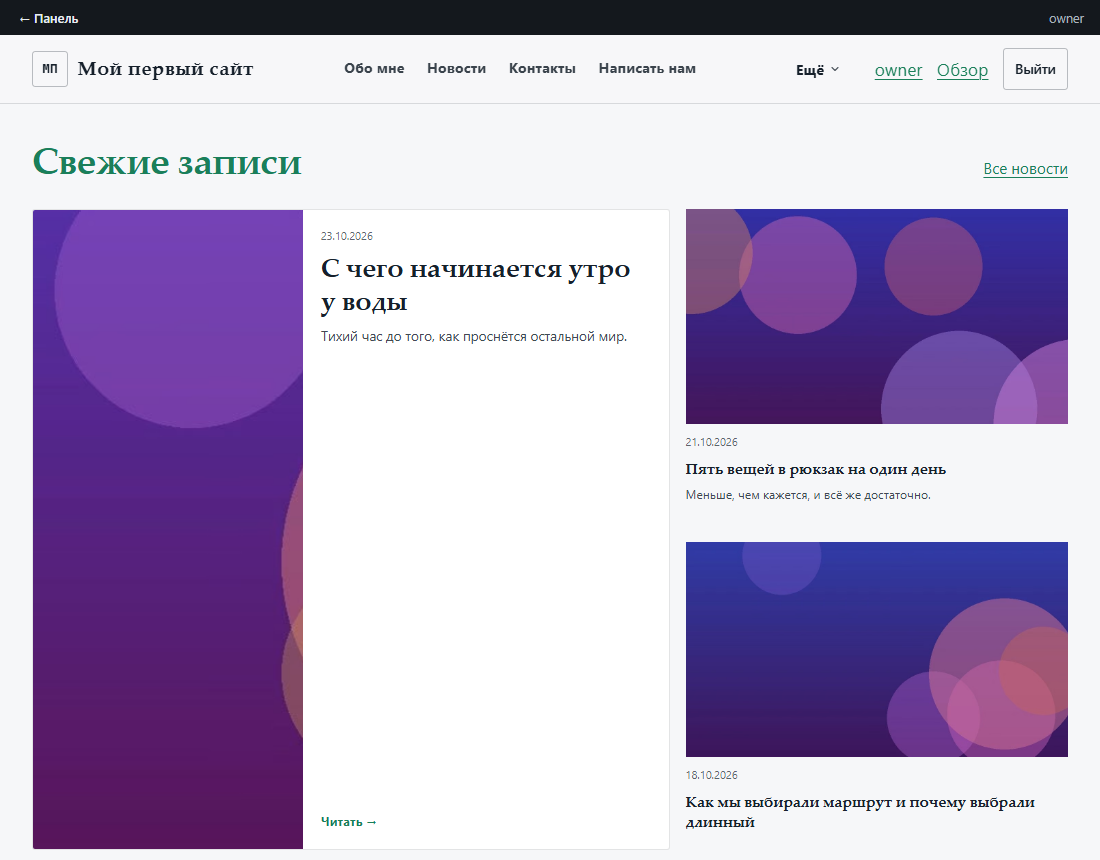The image size is (1100, 860).
Task: Click the date 23.10.2026
Action: (347, 236)
